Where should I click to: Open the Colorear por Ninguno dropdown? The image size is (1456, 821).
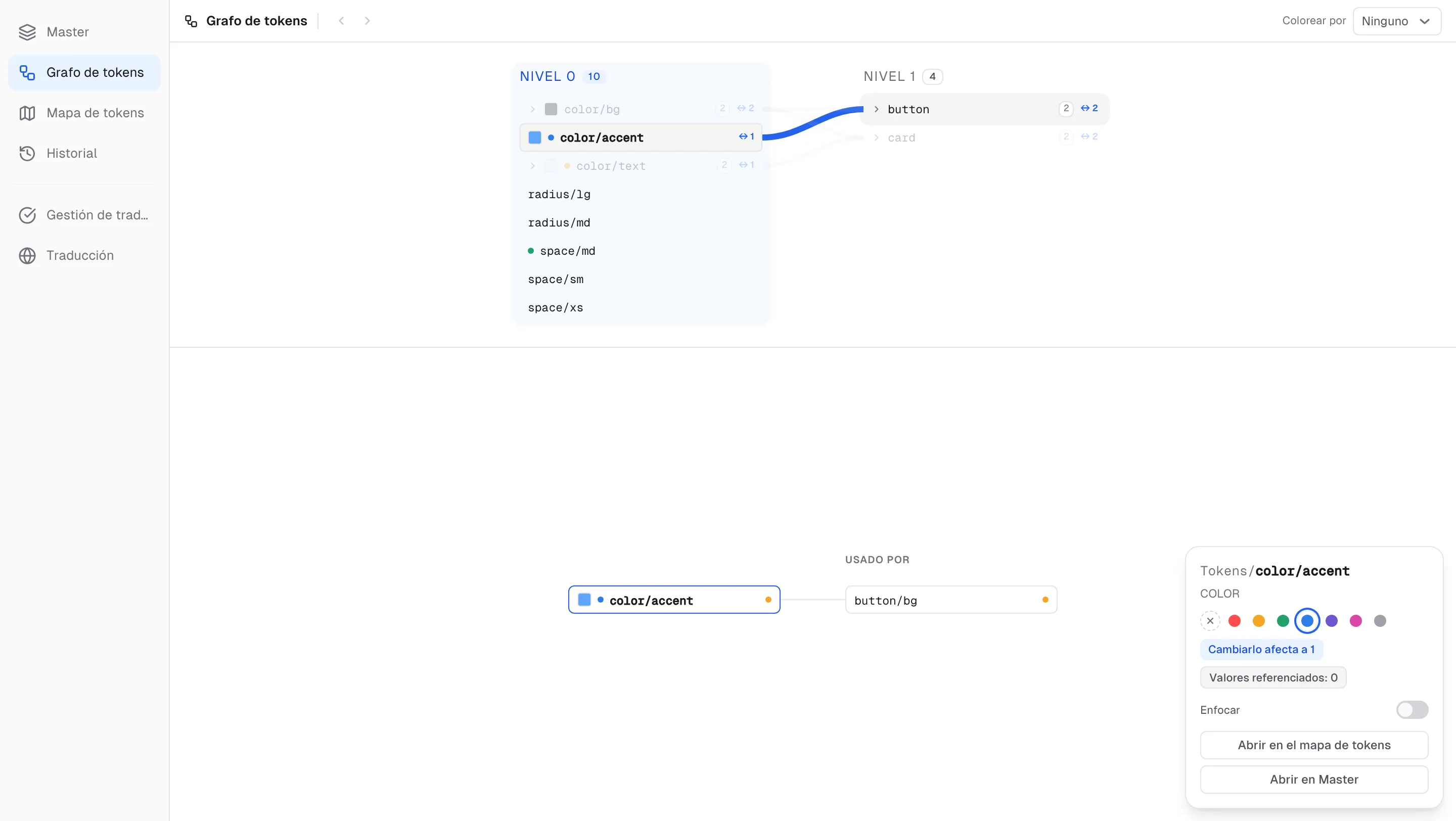(x=1397, y=21)
